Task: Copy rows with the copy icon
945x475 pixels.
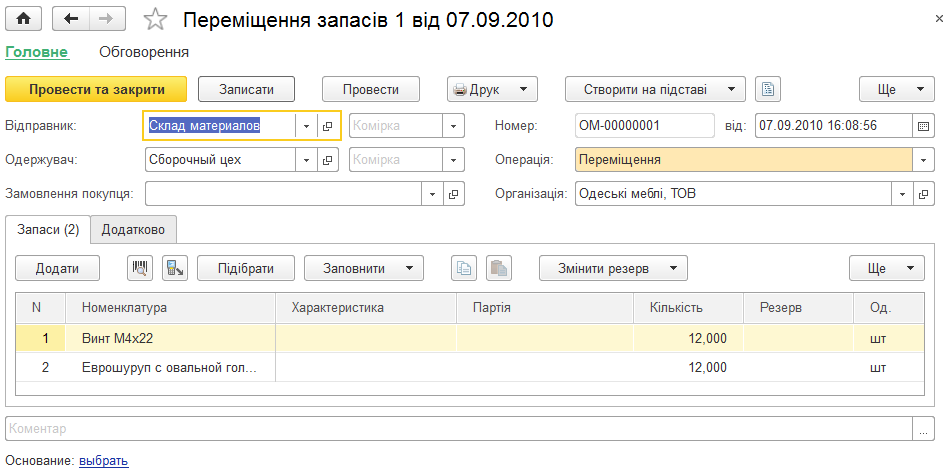Action: click(464, 268)
